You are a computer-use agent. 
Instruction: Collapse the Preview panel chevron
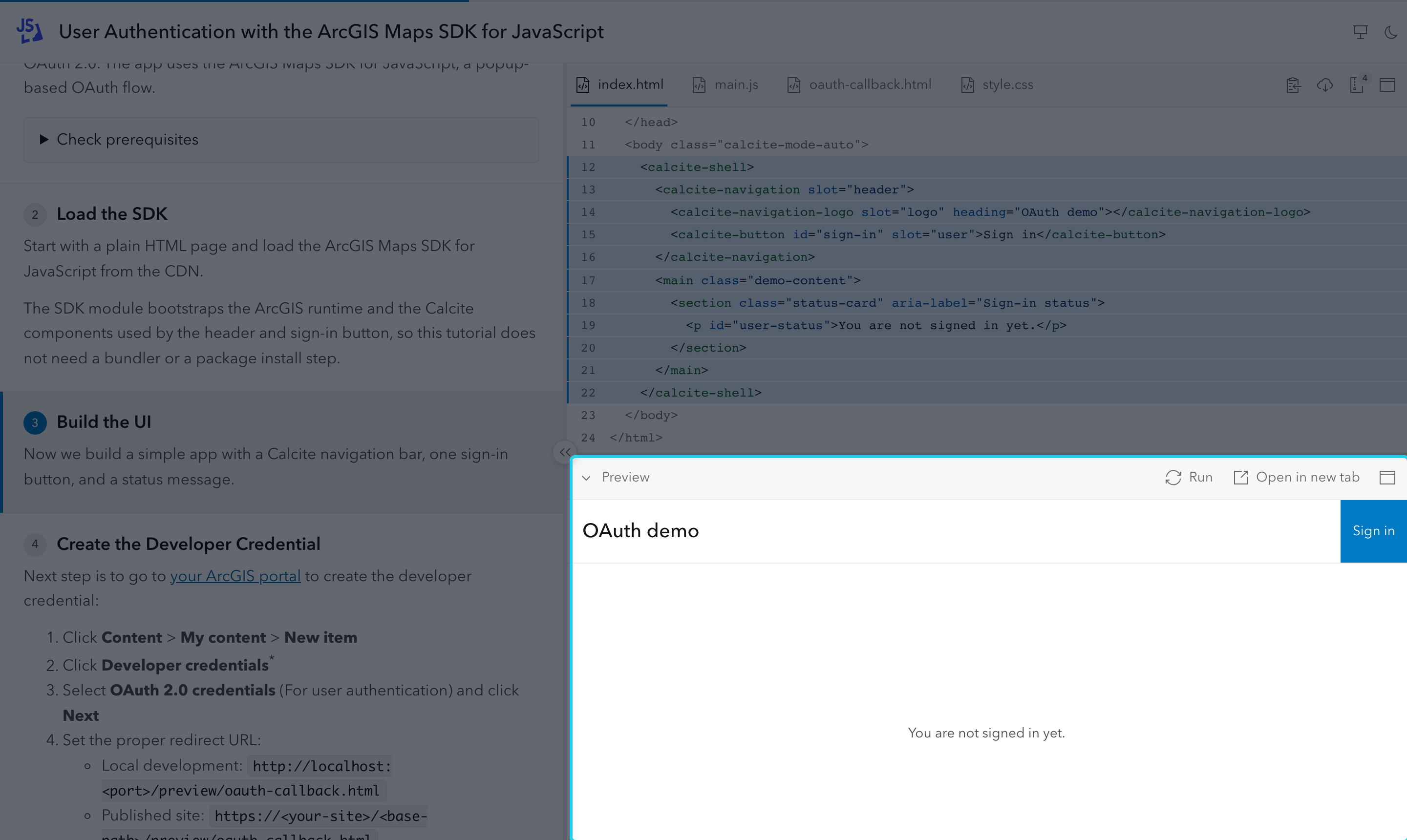(x=586, y=478)
